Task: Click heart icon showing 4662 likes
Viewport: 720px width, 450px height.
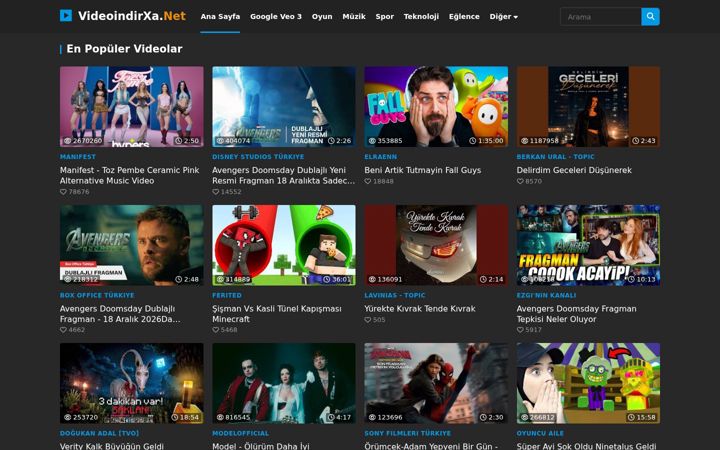Action: (63, 330)
